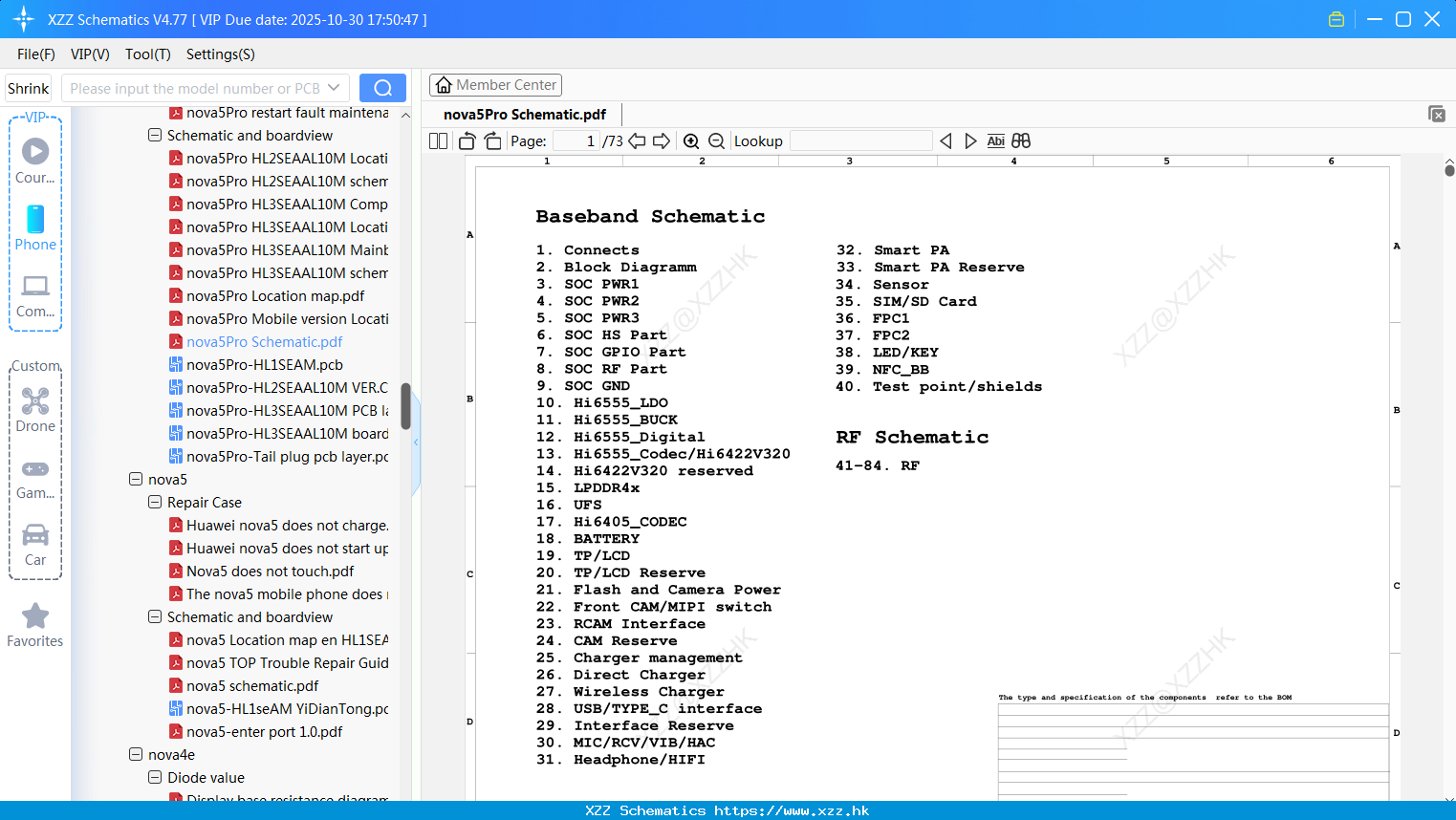Screen dimensions: 1456x820
Task: Click the Shrink button
Action: click(x=28, y=88)
